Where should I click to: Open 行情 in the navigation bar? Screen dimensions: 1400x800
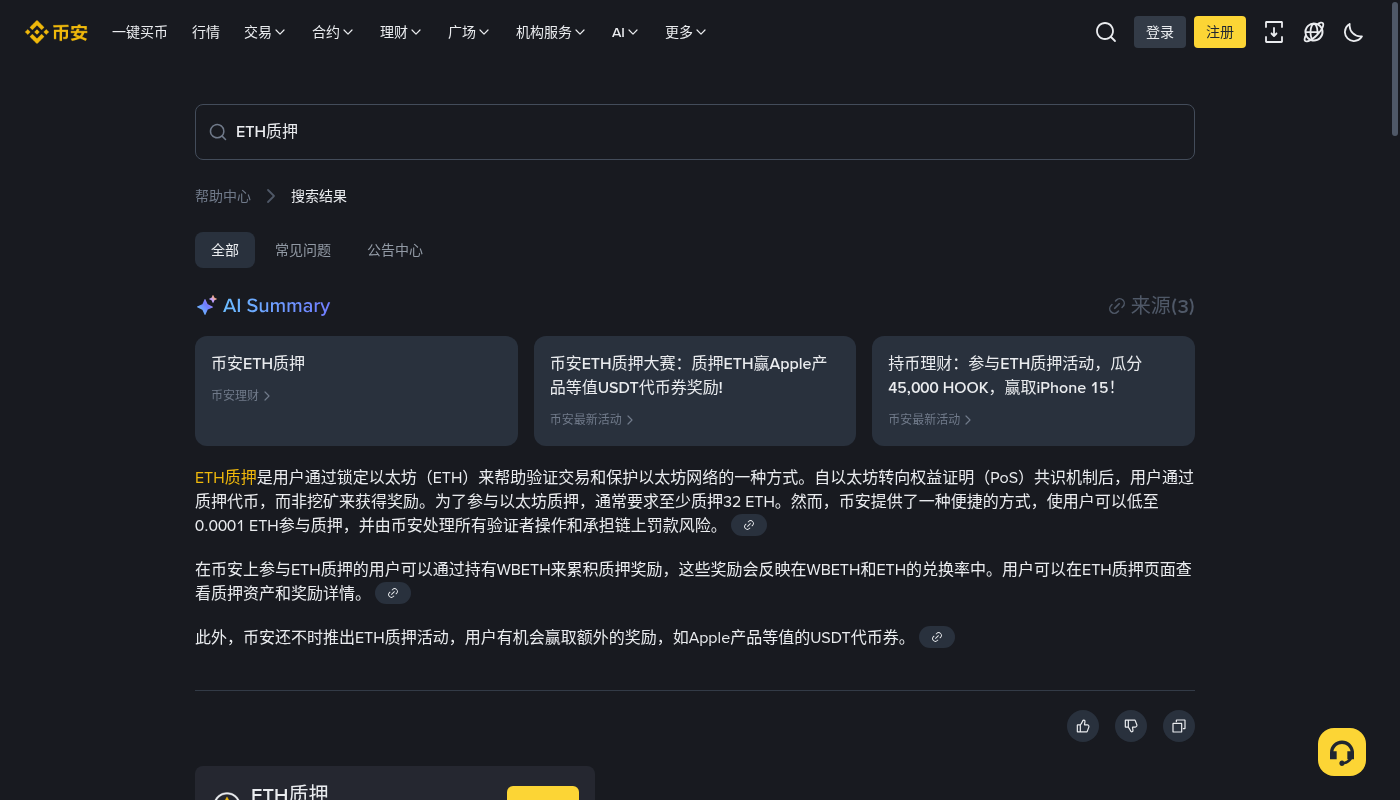(x=206, y=32)
